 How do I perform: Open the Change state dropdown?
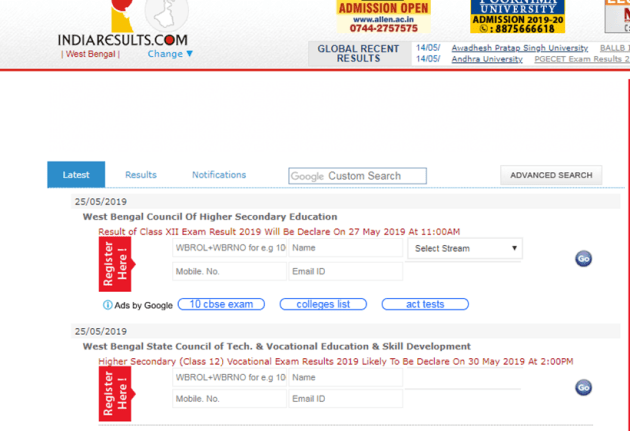click(170, 54)
